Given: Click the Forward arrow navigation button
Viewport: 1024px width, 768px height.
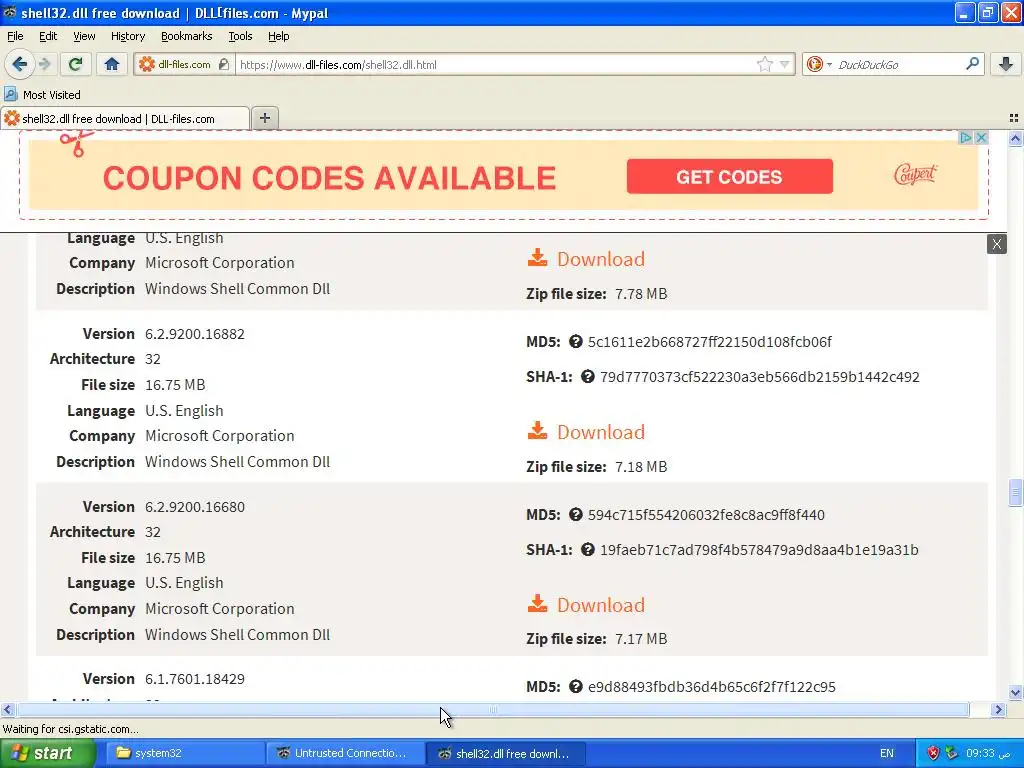Looking at the screenshot, I should point(44,64).
